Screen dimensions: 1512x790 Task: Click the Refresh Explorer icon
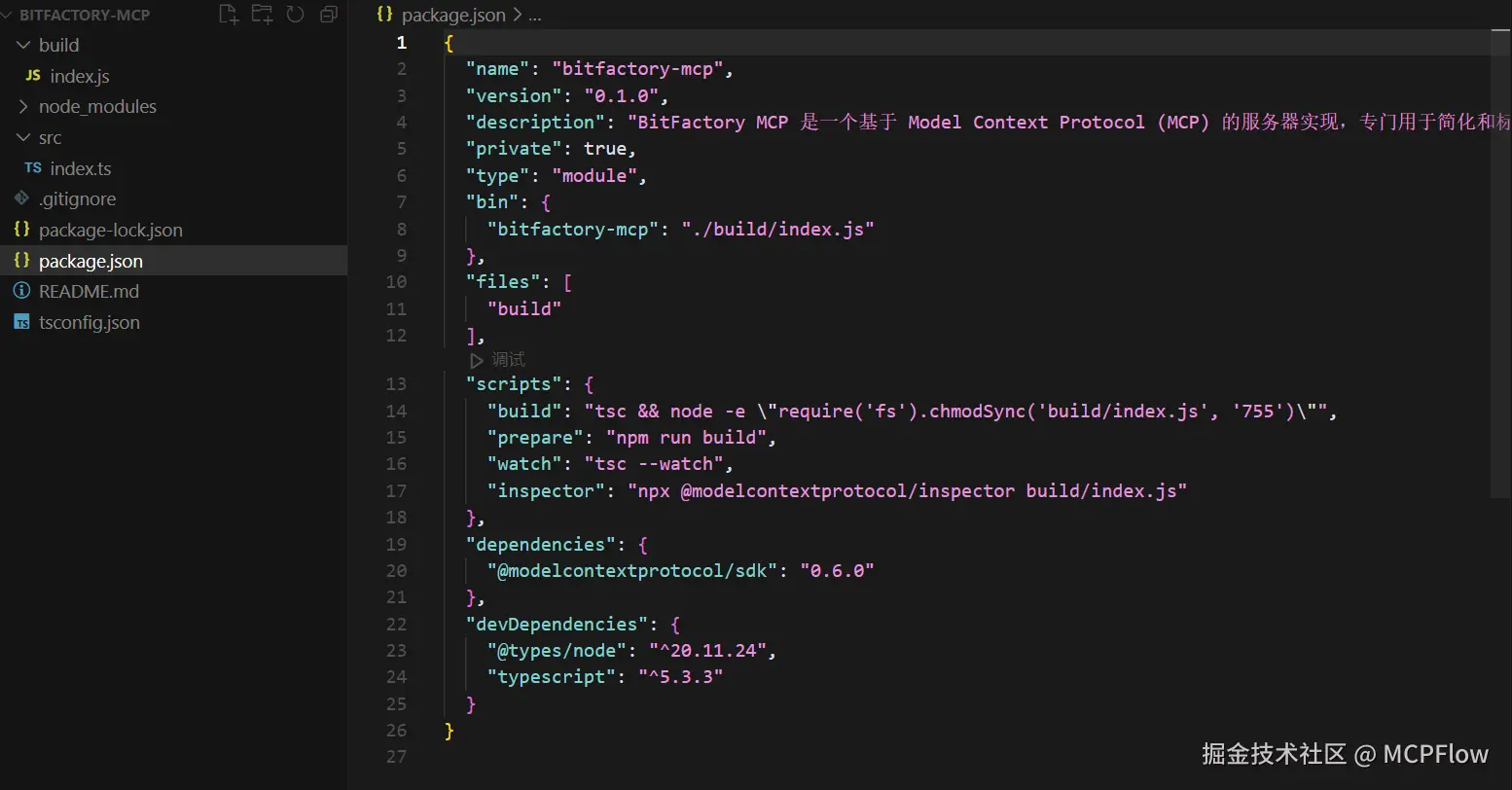tap(296, 14)
